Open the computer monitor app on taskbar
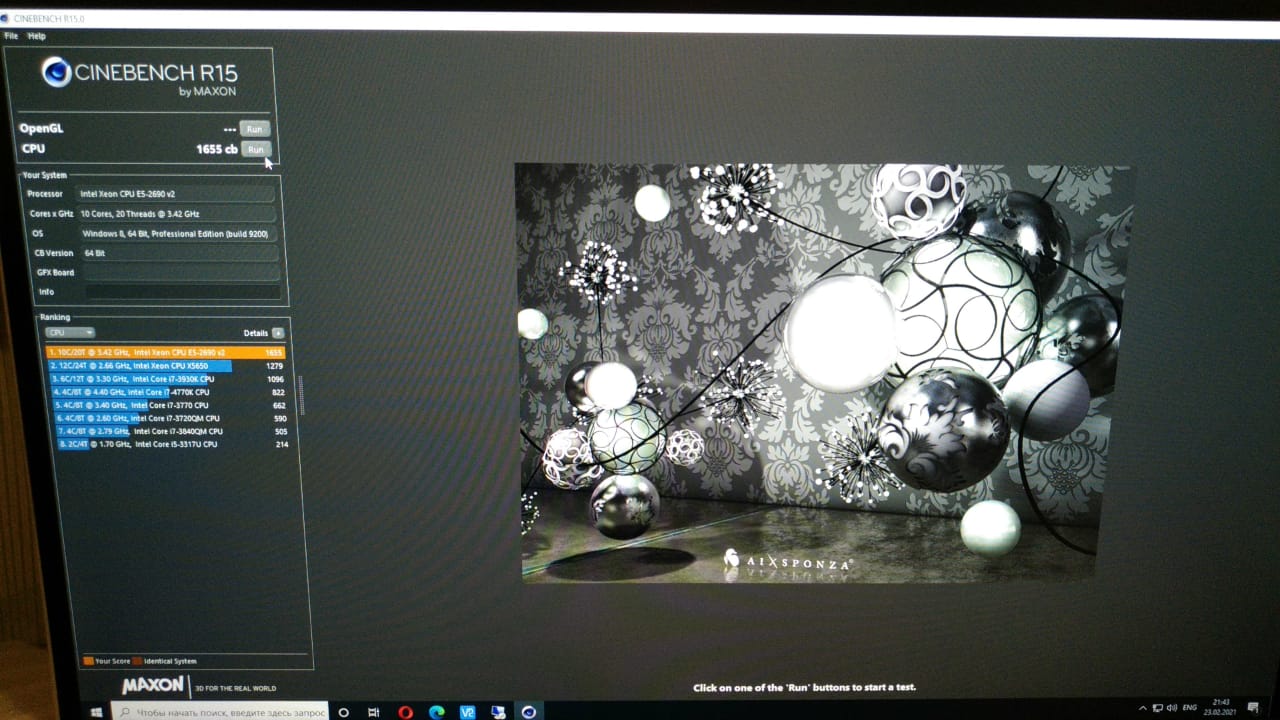Image resolution: width=1280 pixels, height=720 pixels. (x=498, y=712)
